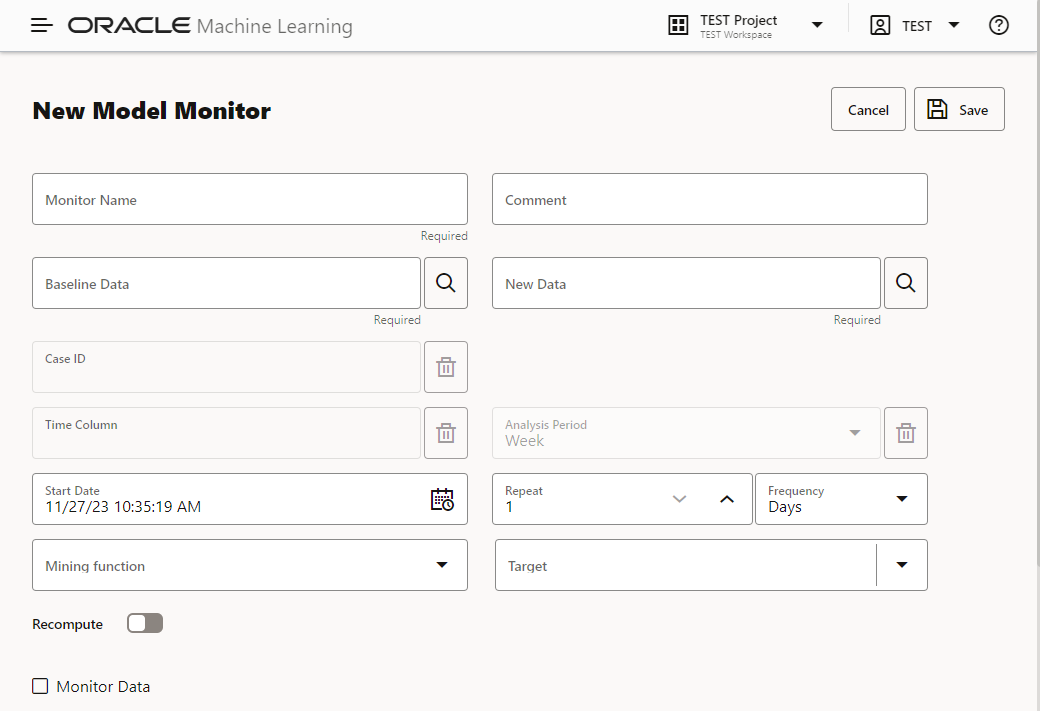The height and width of the screenshot is (711, 1040).
Task: Delete the Case ID value
Action: click(446, 368)
